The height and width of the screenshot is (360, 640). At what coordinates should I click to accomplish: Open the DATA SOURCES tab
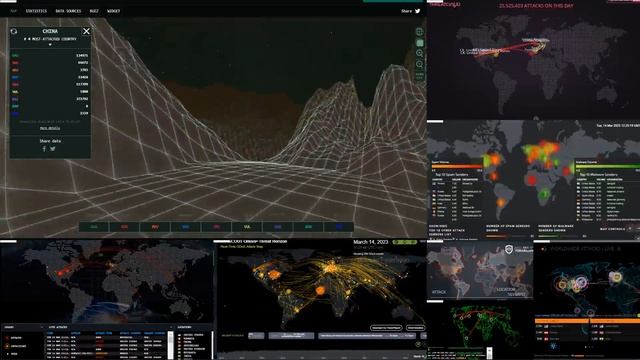click(x=68, y=11)
